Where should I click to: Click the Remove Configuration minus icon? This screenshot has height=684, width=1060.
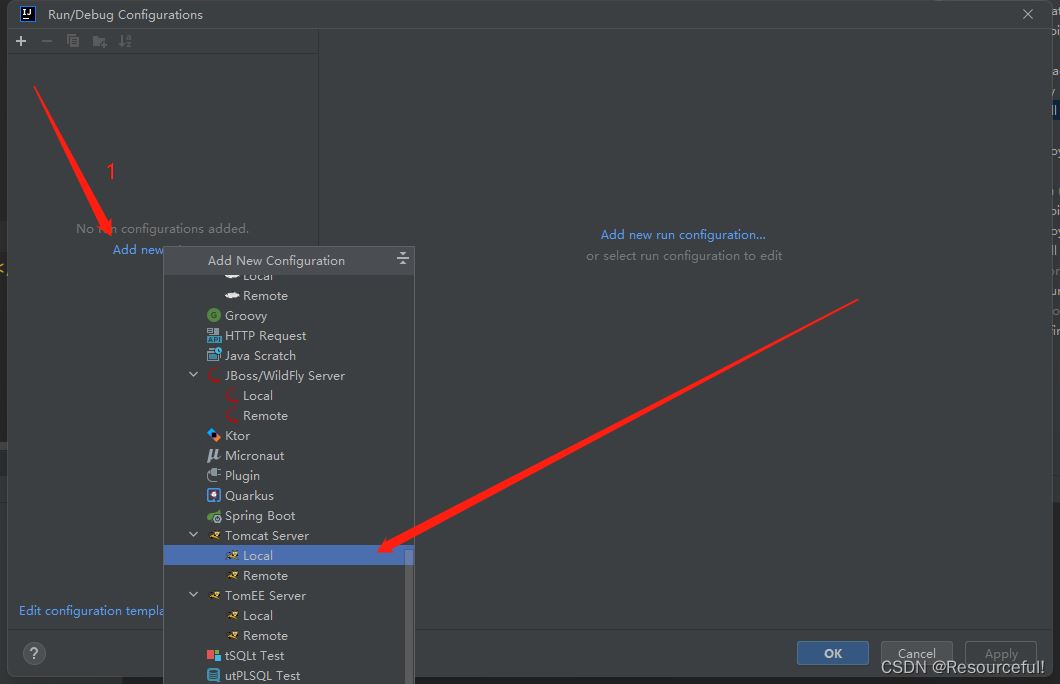point(47,41)
